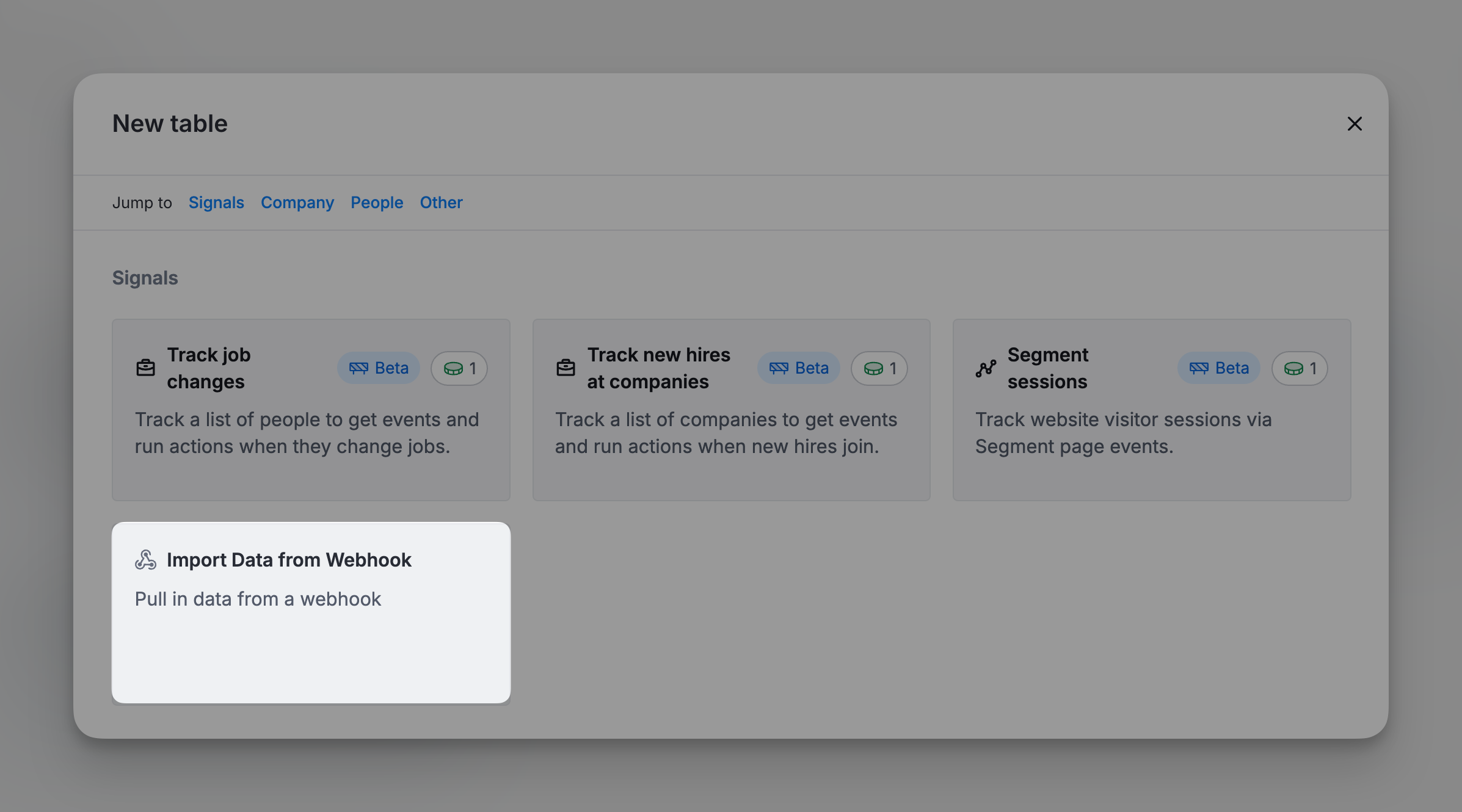Click the graph icon beside Segment sessions
The width and height of the screenshot is (1462, 812).
[x=986, y=368]
